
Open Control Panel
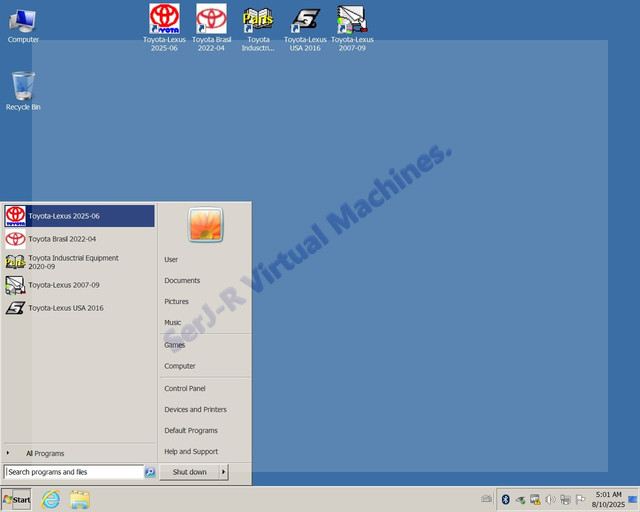(x=185, y=388)
